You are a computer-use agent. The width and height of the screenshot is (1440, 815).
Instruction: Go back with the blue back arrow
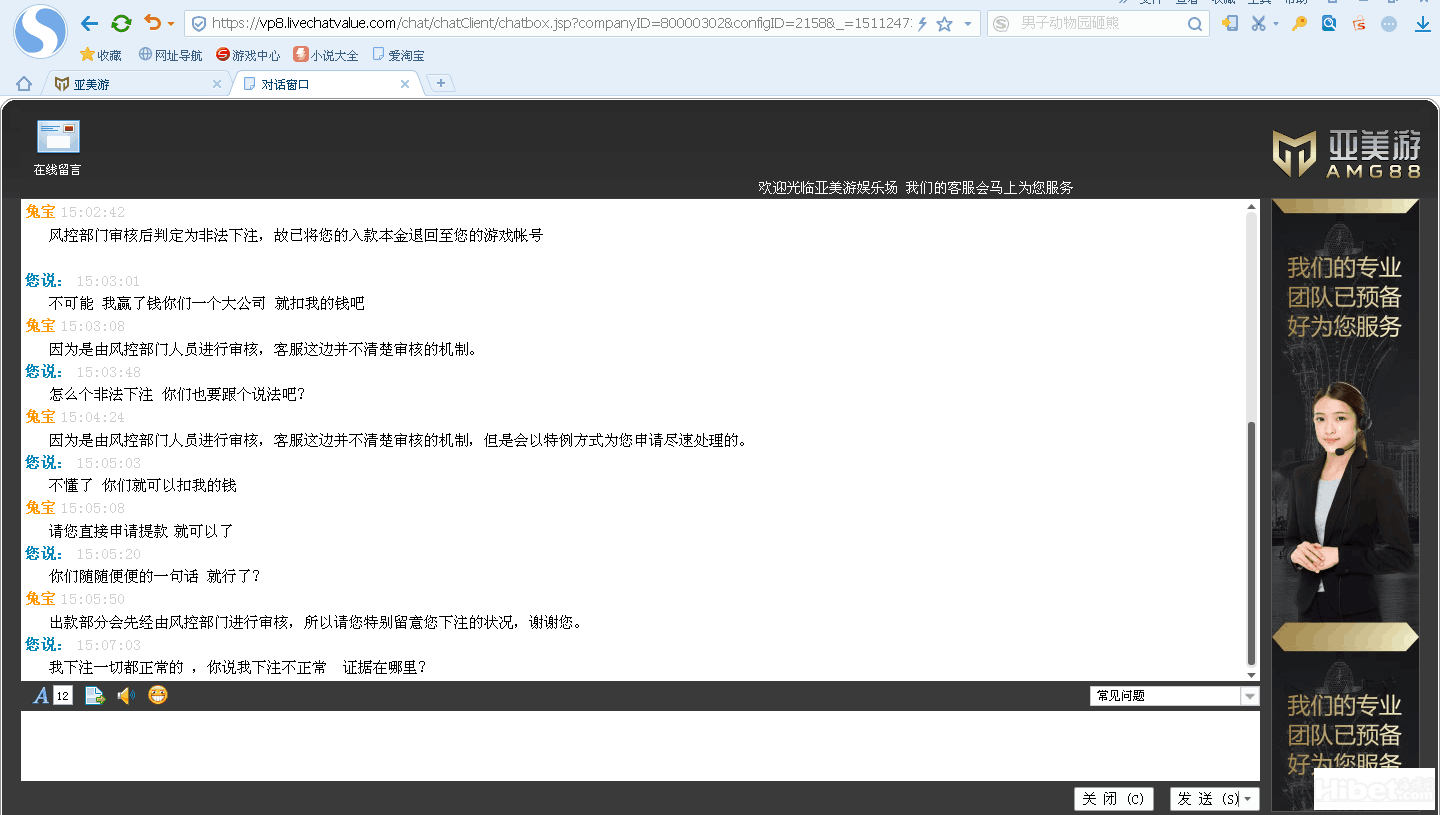[89, 23]
